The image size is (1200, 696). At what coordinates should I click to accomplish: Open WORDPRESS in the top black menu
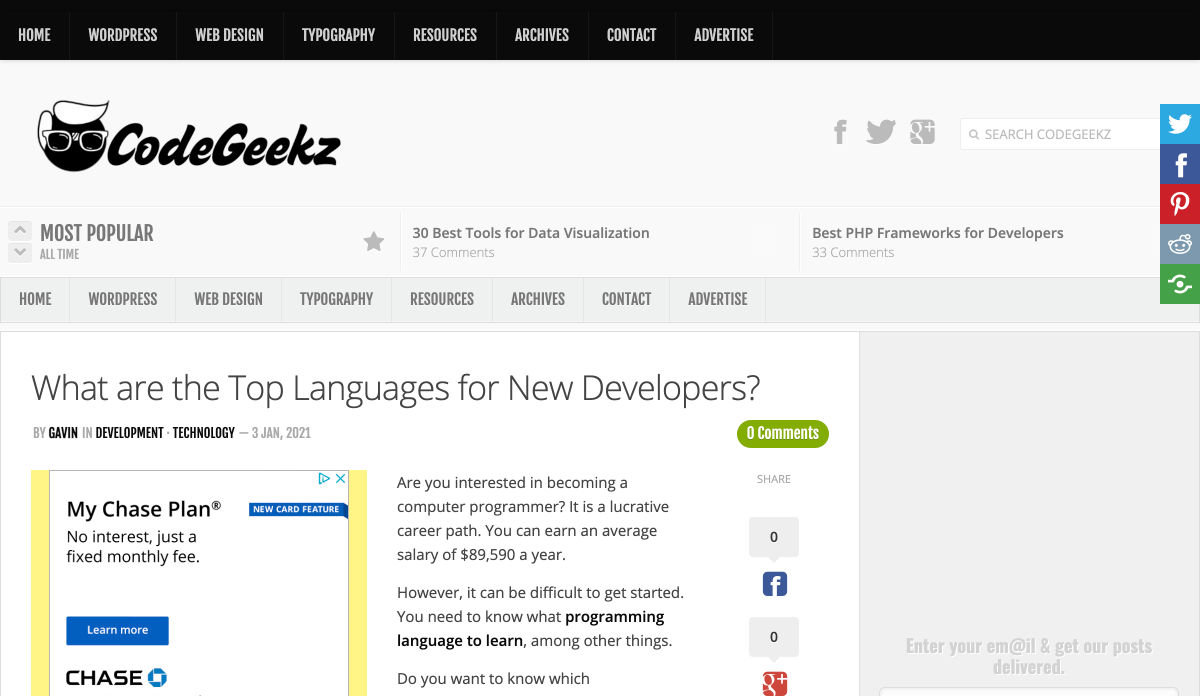(123, 34)
